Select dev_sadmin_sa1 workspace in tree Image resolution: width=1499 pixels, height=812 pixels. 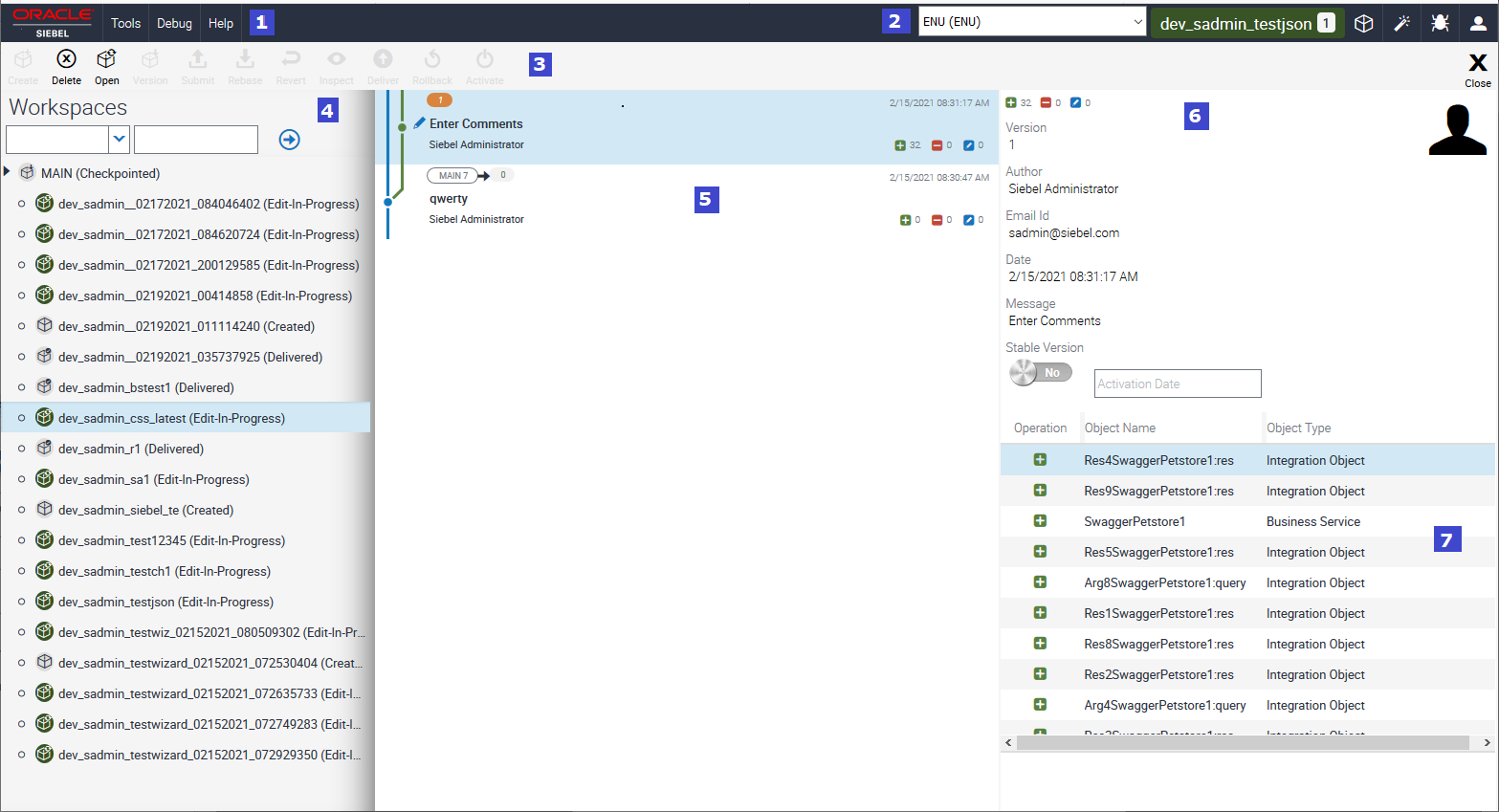(153, 479)
